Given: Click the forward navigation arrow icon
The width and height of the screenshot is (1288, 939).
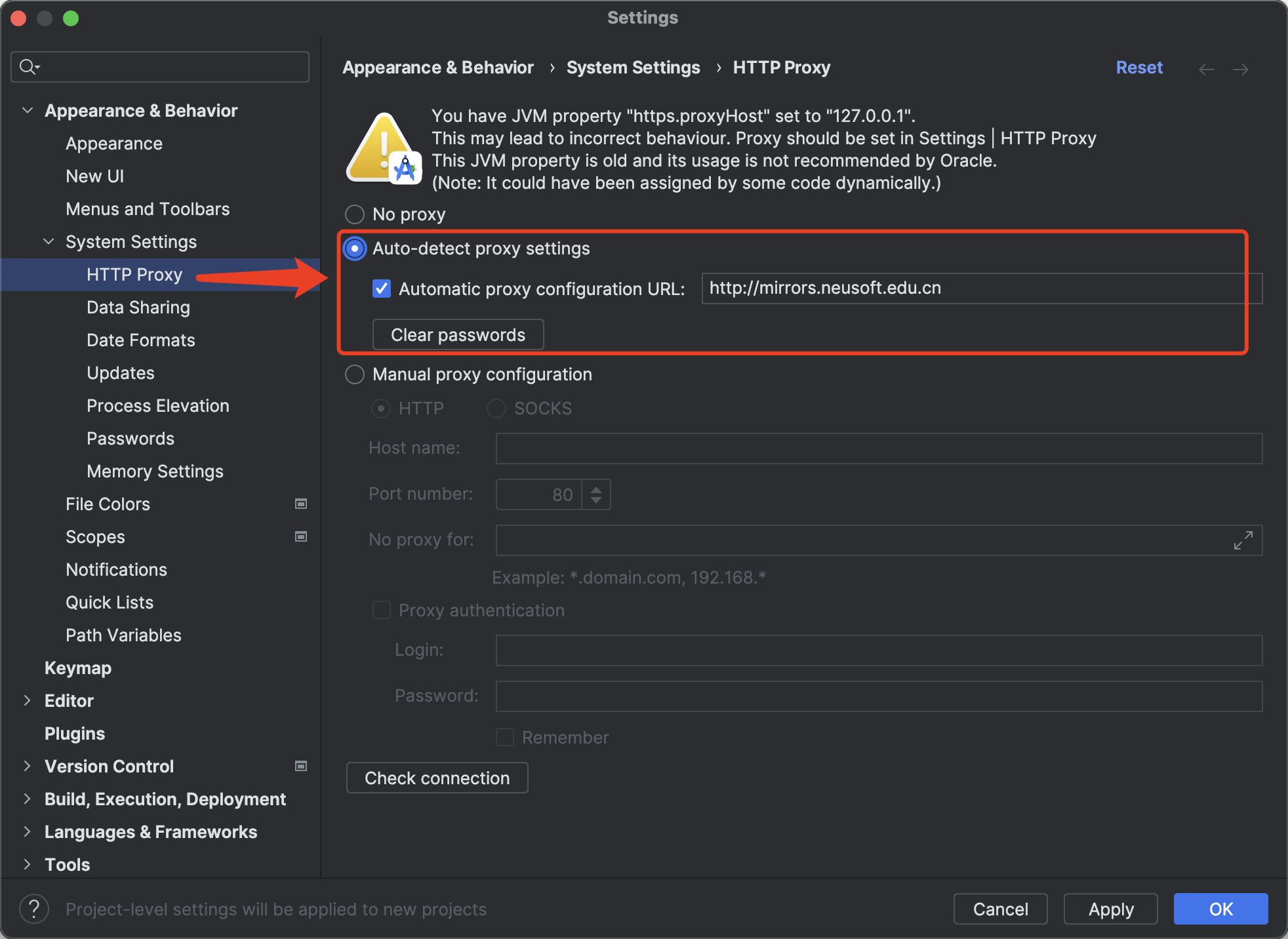Looking at the screenshot, I should tap(1240, 70).
